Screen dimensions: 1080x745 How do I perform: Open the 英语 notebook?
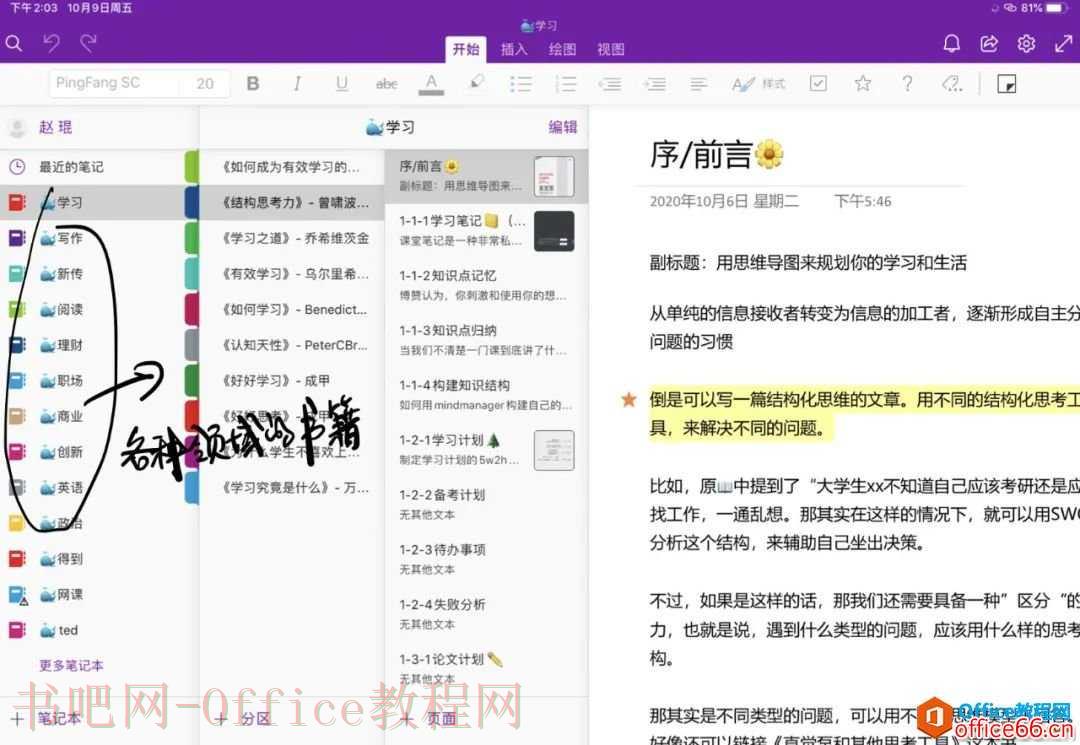[x=92, y=487]
